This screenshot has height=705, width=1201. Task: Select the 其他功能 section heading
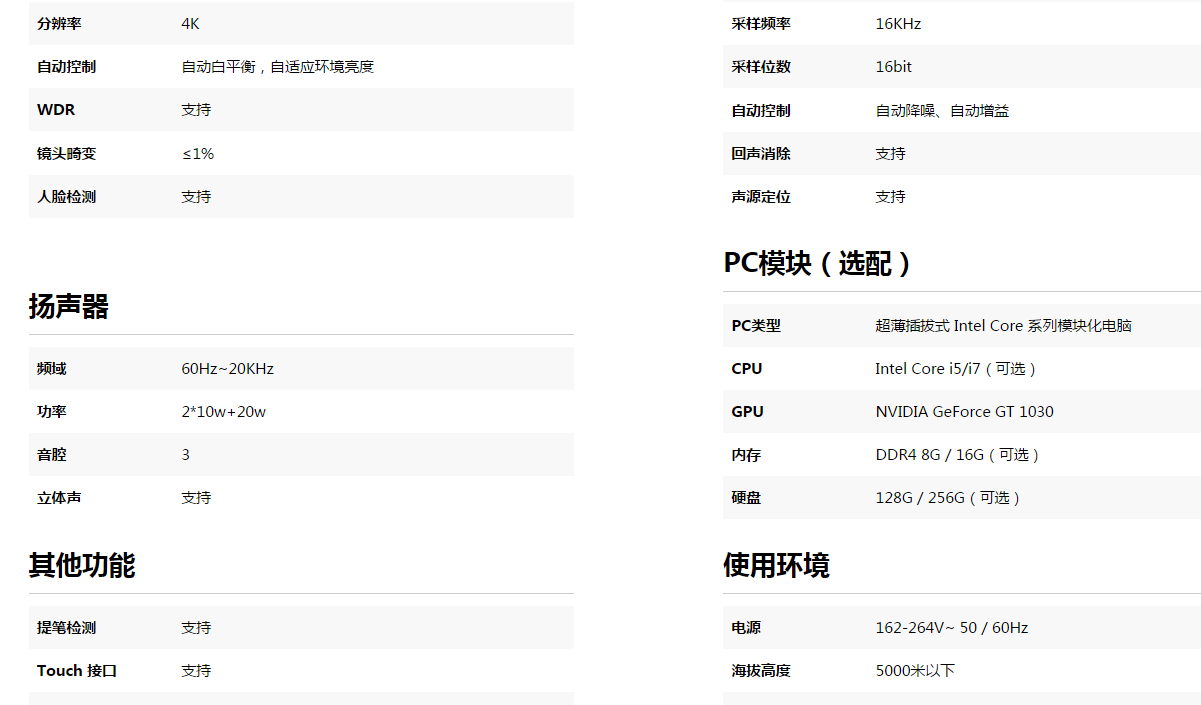pos(81,566)
